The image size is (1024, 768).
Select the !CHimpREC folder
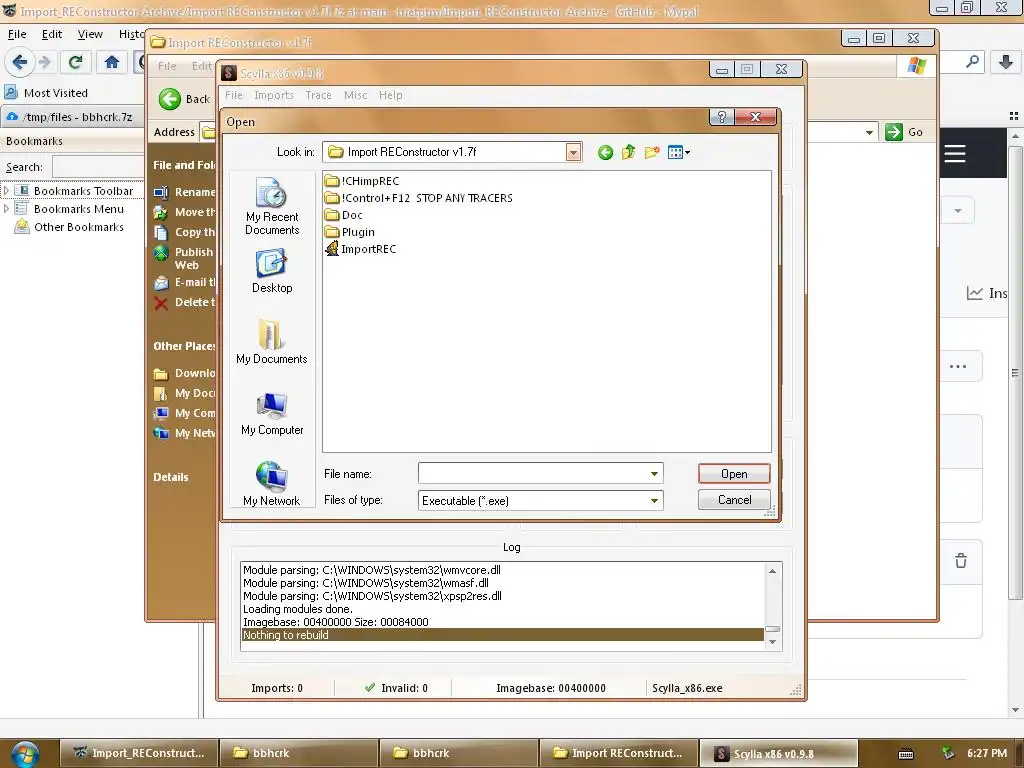362,181
